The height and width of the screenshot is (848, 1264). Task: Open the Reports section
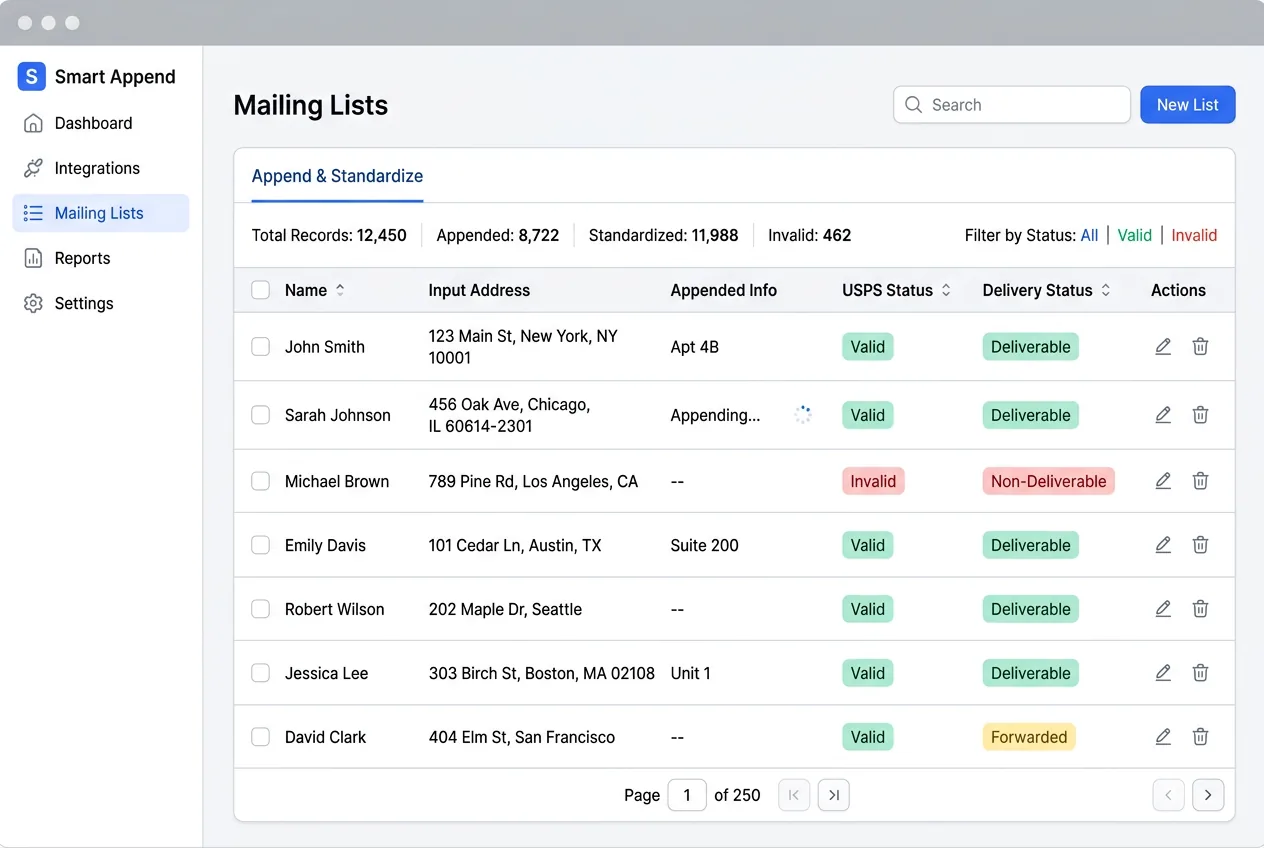point(80,258)
